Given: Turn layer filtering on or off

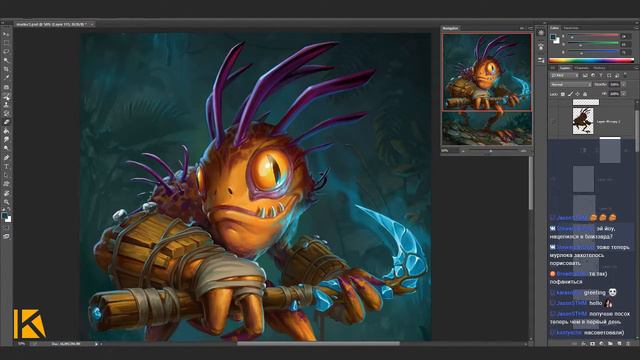Looking at the screenshot, I should (x=625, y=75).
